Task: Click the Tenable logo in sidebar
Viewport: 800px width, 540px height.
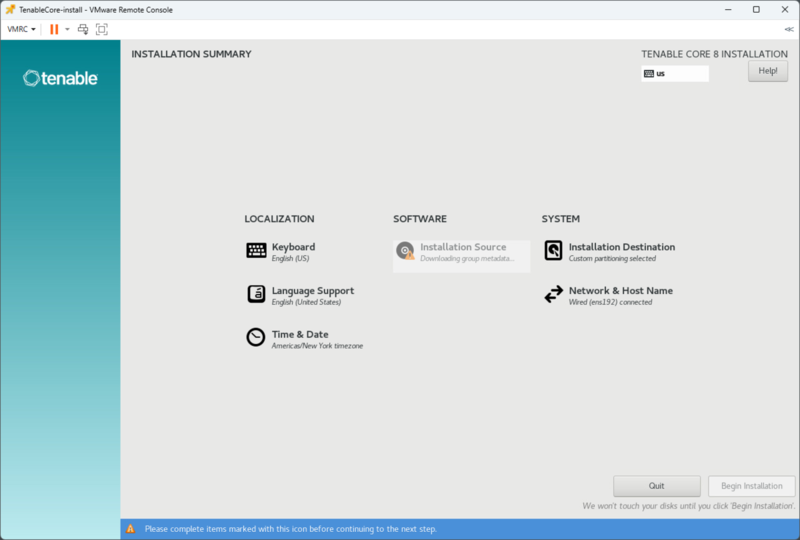Action: point(60,78)
